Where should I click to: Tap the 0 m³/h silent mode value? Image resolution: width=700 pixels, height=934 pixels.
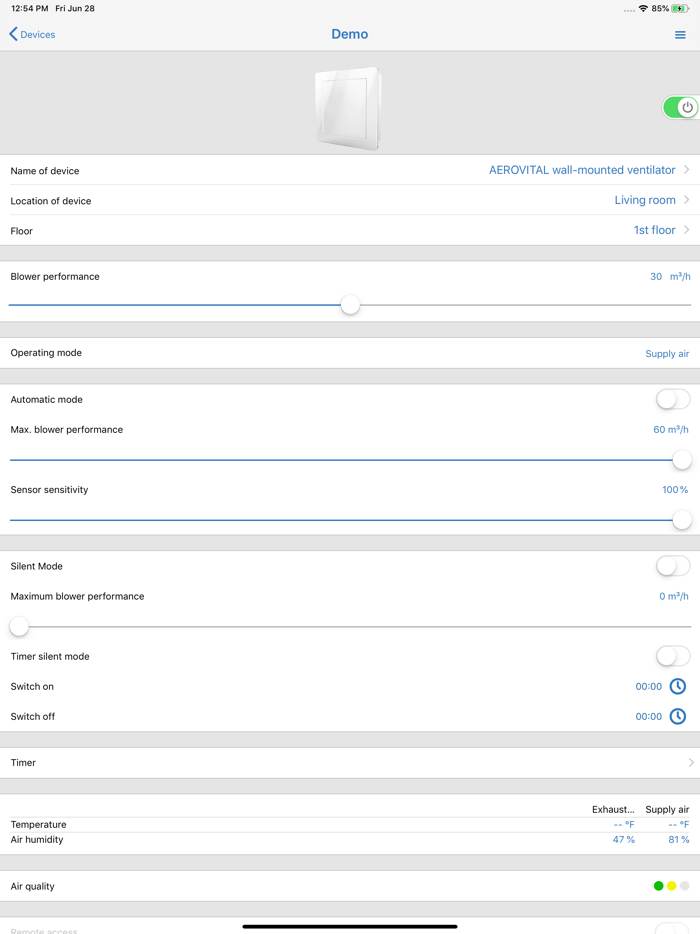[674, 596]
